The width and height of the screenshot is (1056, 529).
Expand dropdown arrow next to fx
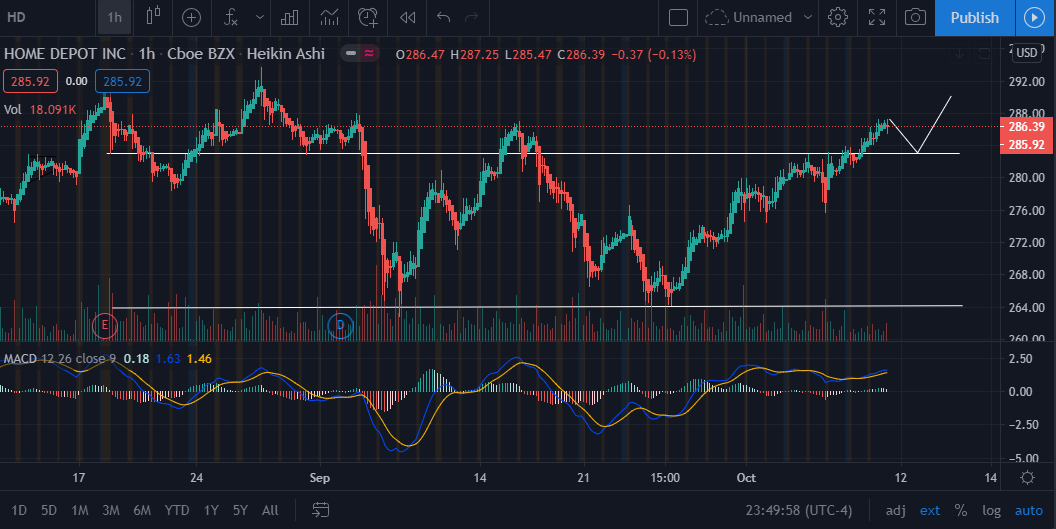[x=259, y=18]
